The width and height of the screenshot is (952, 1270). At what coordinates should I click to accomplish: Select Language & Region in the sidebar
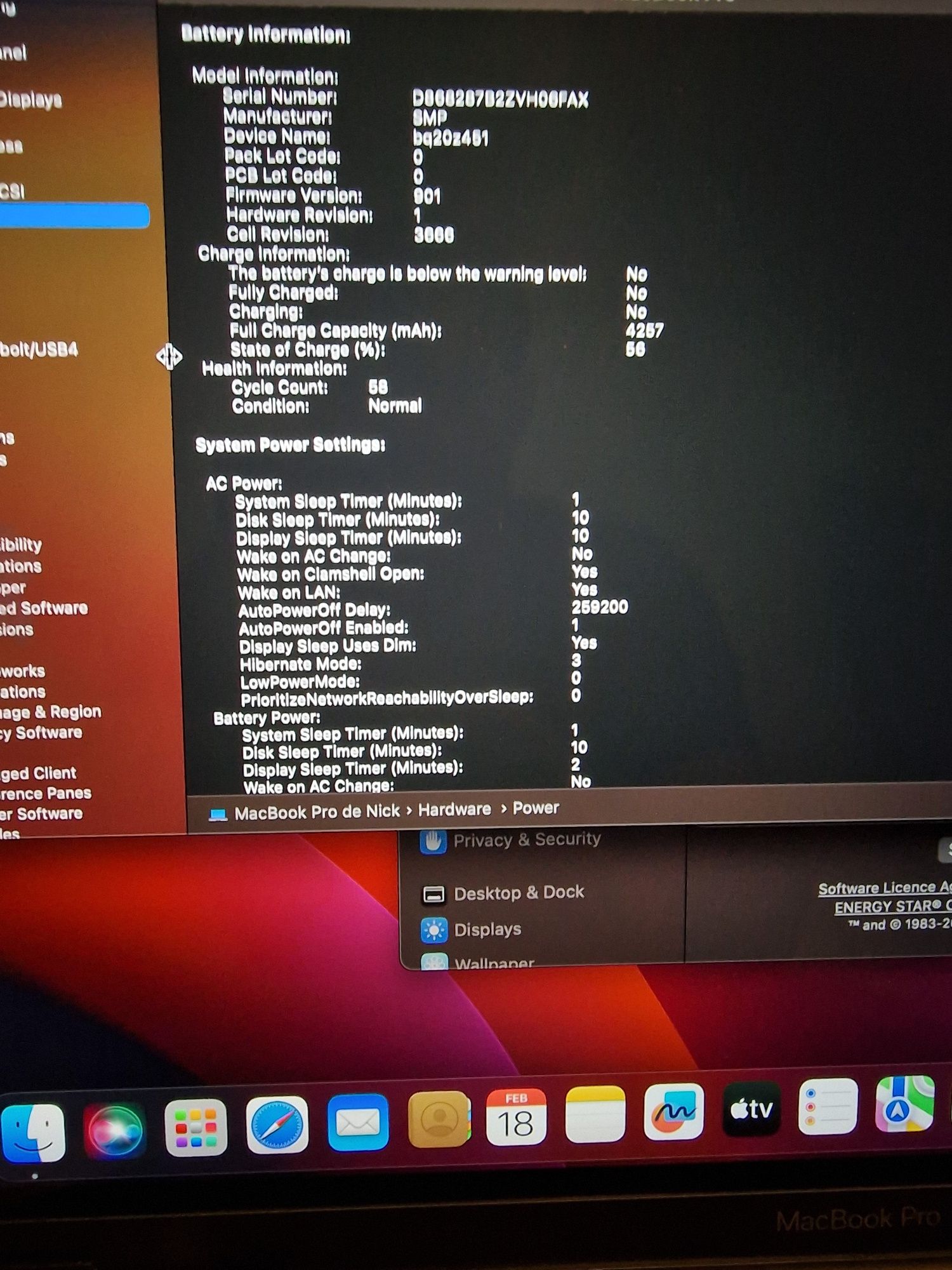(x=51, y=712)
